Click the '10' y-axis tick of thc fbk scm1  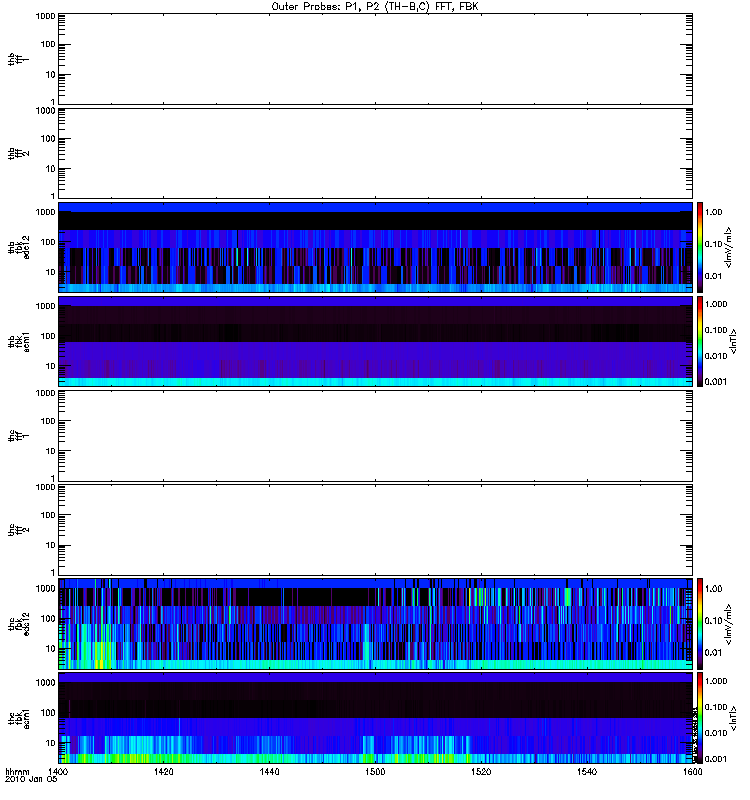coord(51,743)
